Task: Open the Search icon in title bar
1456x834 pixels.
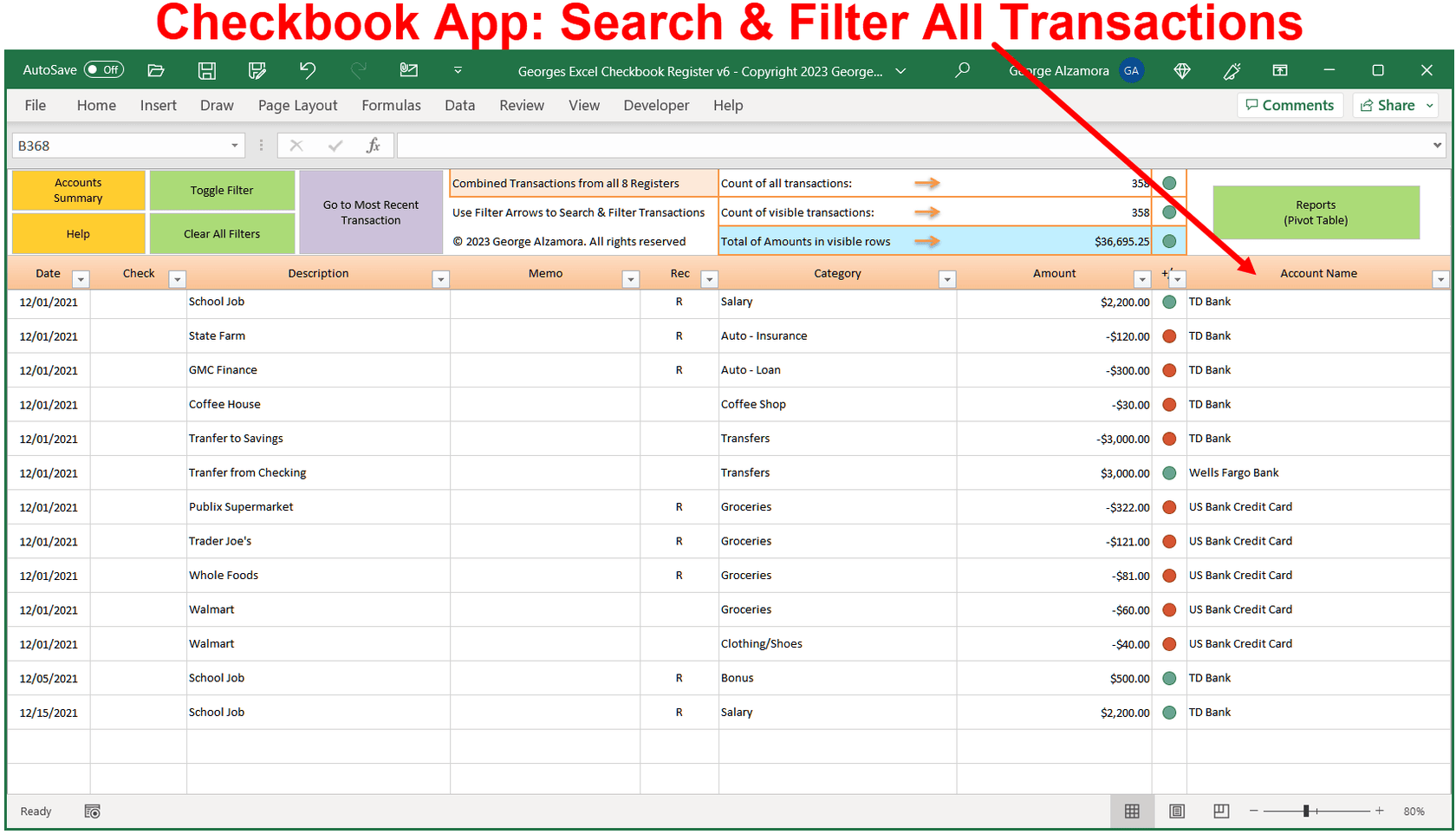Action: click(961, 71)
